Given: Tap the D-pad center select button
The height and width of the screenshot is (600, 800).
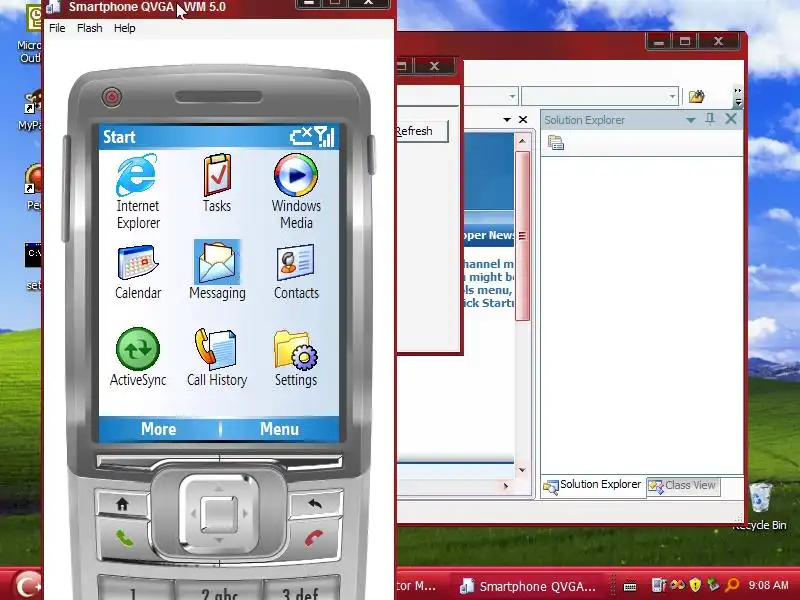Looking at the screenshot, I should (219, 514).
